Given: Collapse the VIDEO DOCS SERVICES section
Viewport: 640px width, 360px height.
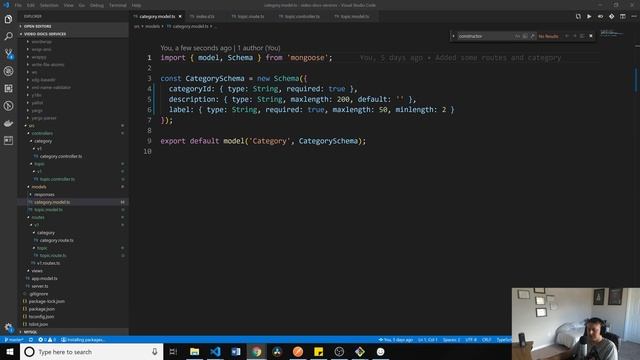Looking at the screenshot, I should pyautogui.click(x=73, y=34).
